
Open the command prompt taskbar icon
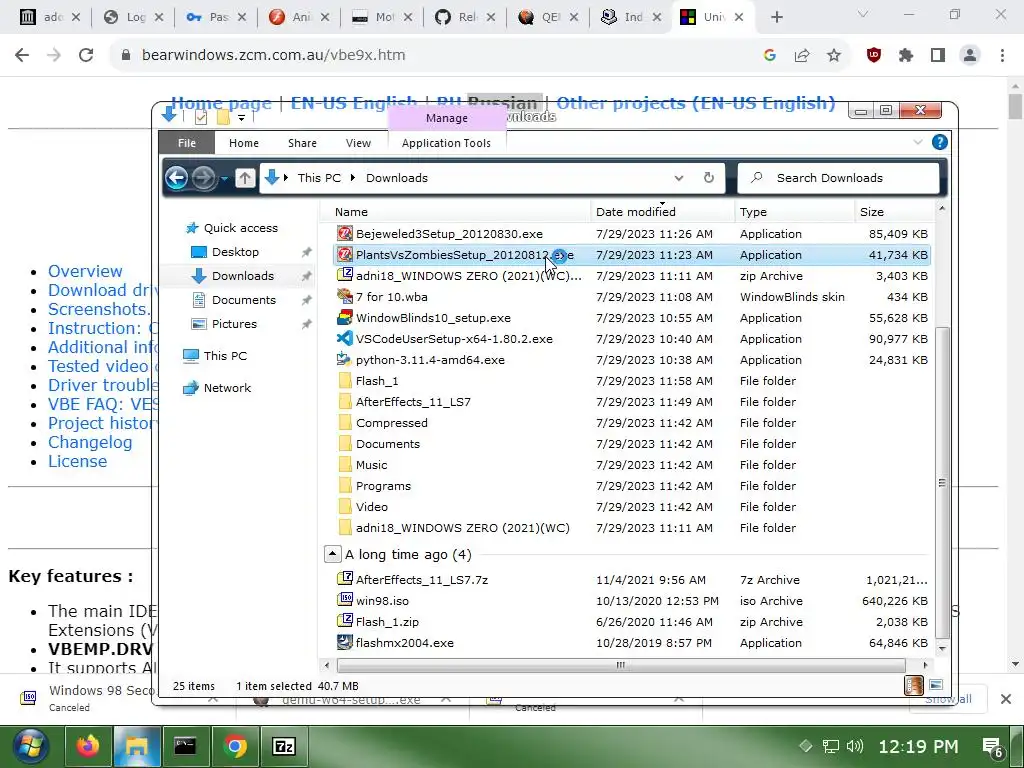[x=185, y=746]
